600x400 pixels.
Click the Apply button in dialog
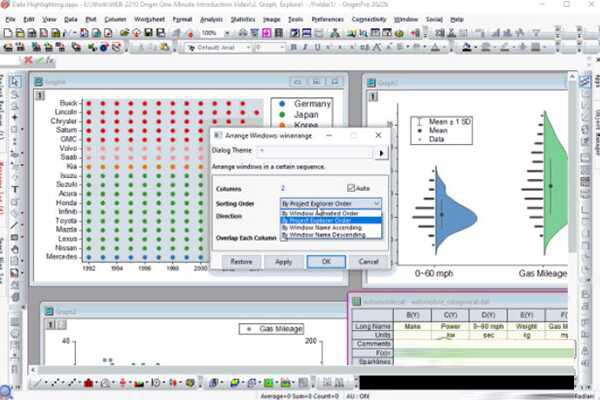click(x=283, y=261)
